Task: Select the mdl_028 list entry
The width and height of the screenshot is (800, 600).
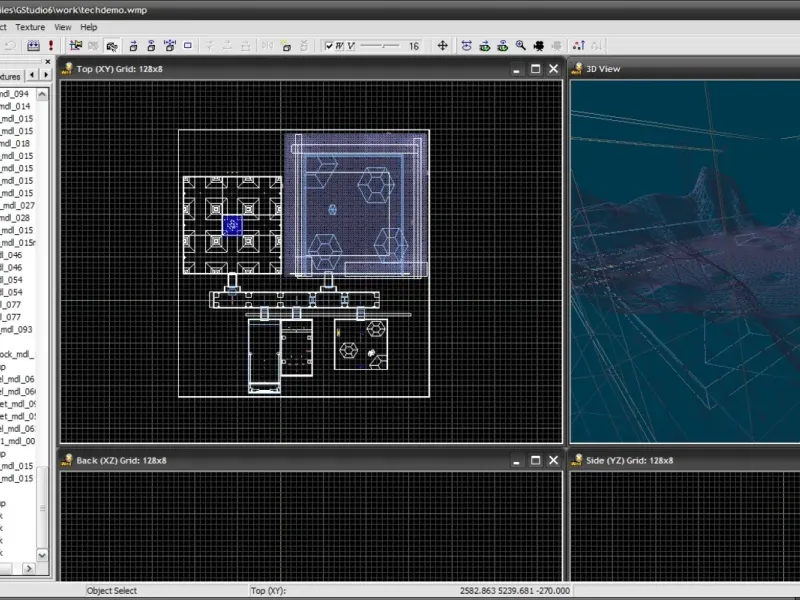Action: coord(15,218)
